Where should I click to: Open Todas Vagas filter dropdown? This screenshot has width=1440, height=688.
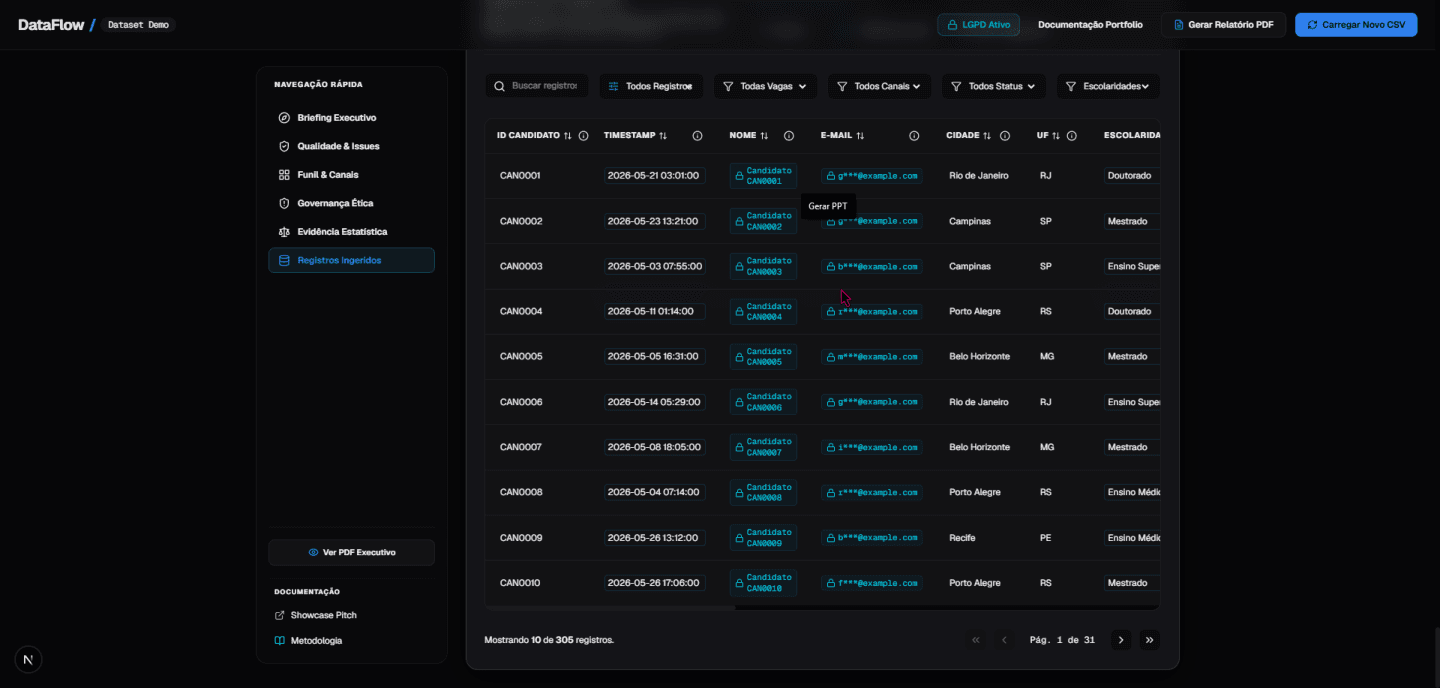(x=765, y=86)
